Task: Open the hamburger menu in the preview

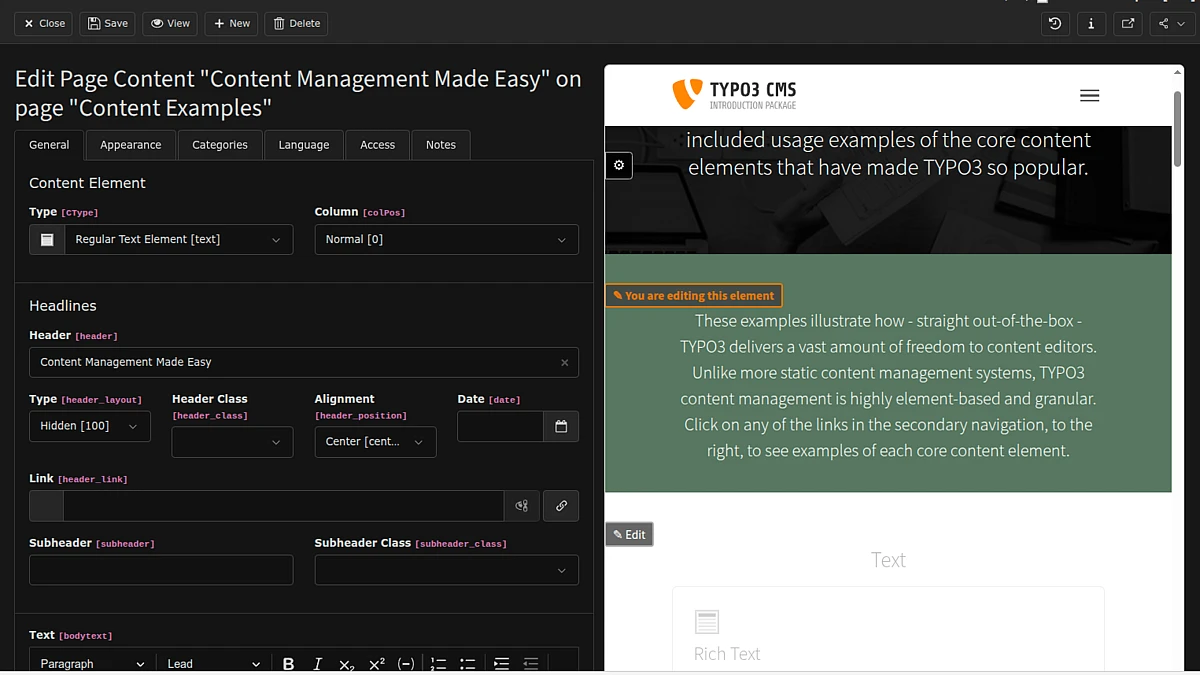Action: (x=1090, y=96)
